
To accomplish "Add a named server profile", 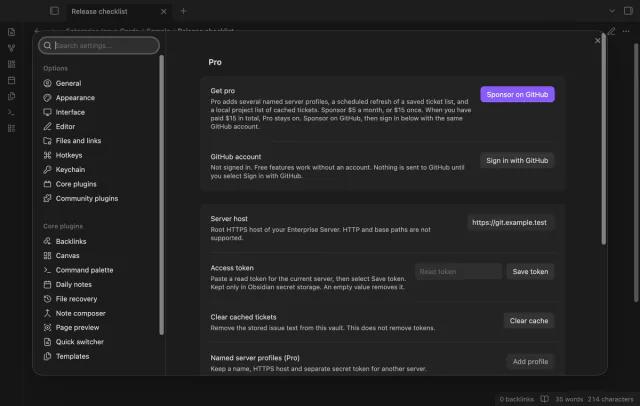I will pyautogui.click(x=530, y=362).
